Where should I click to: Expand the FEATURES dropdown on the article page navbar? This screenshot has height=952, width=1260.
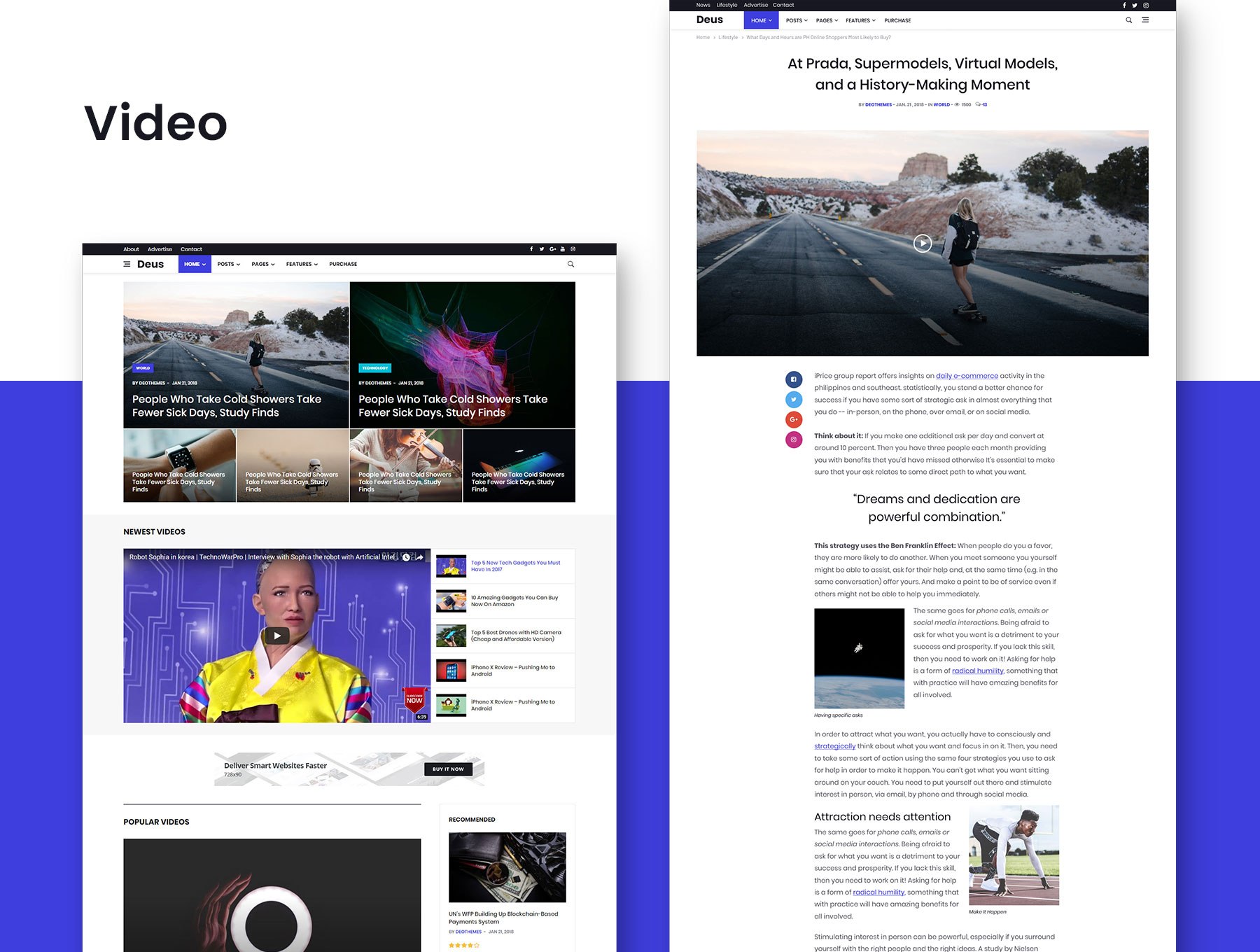click(x=860, y=20)
